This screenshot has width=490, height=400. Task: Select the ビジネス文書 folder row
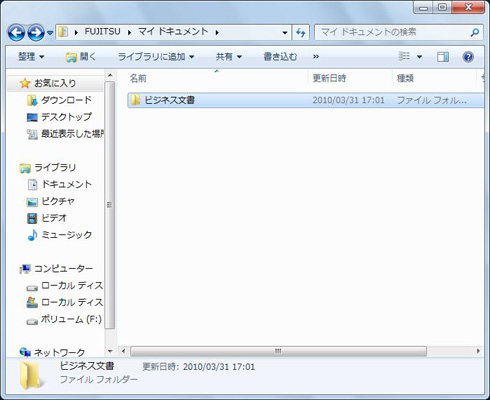[305, 100]
